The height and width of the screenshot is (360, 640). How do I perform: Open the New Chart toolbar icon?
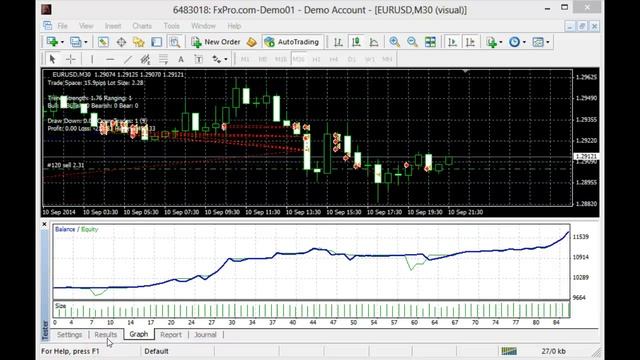tap(52, 42)
